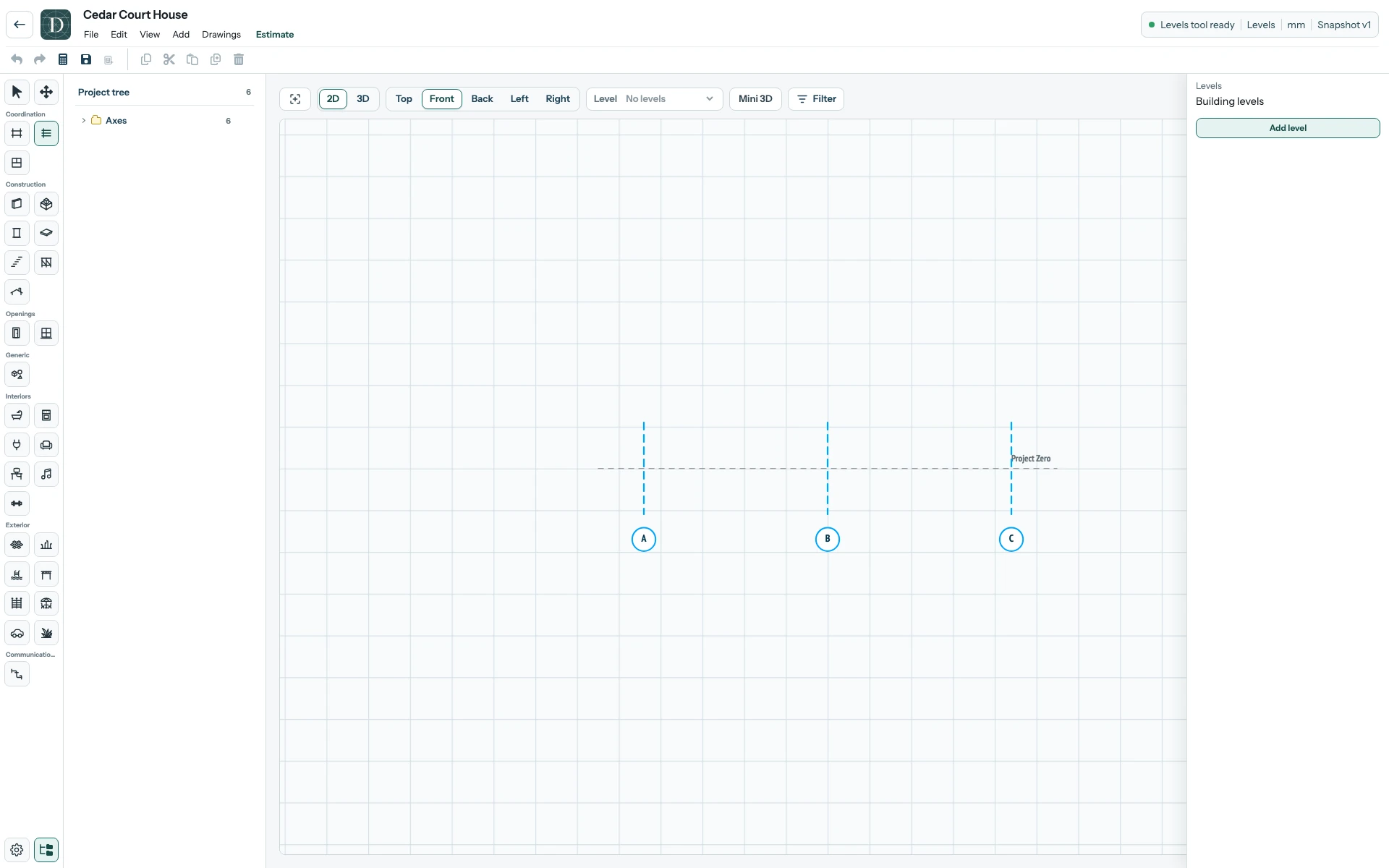
Task: Save project with the floppy icon
Action: click(x=86, y=59)
